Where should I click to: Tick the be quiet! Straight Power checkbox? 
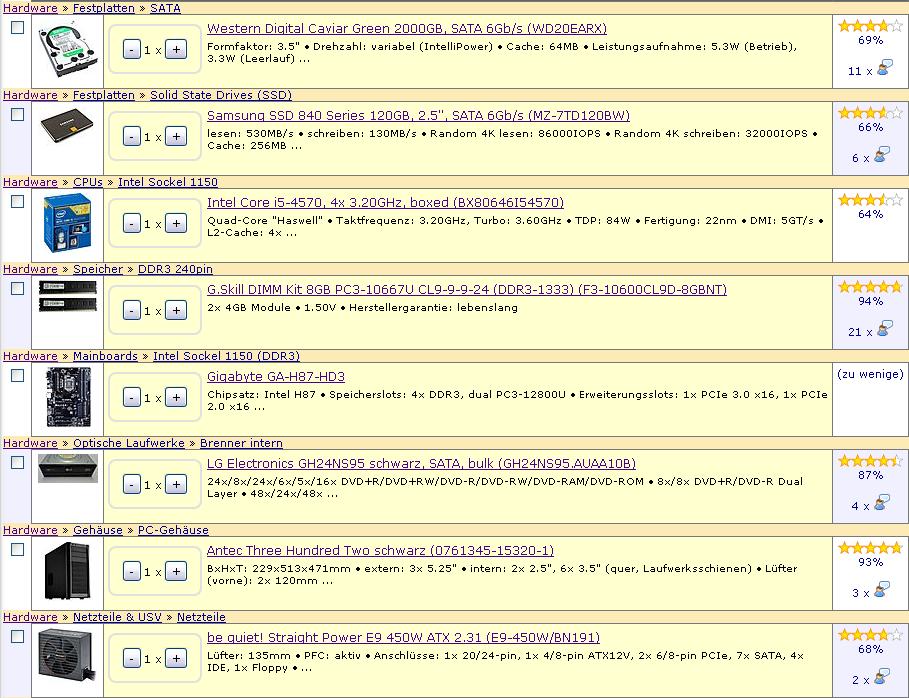click(18, 636)
